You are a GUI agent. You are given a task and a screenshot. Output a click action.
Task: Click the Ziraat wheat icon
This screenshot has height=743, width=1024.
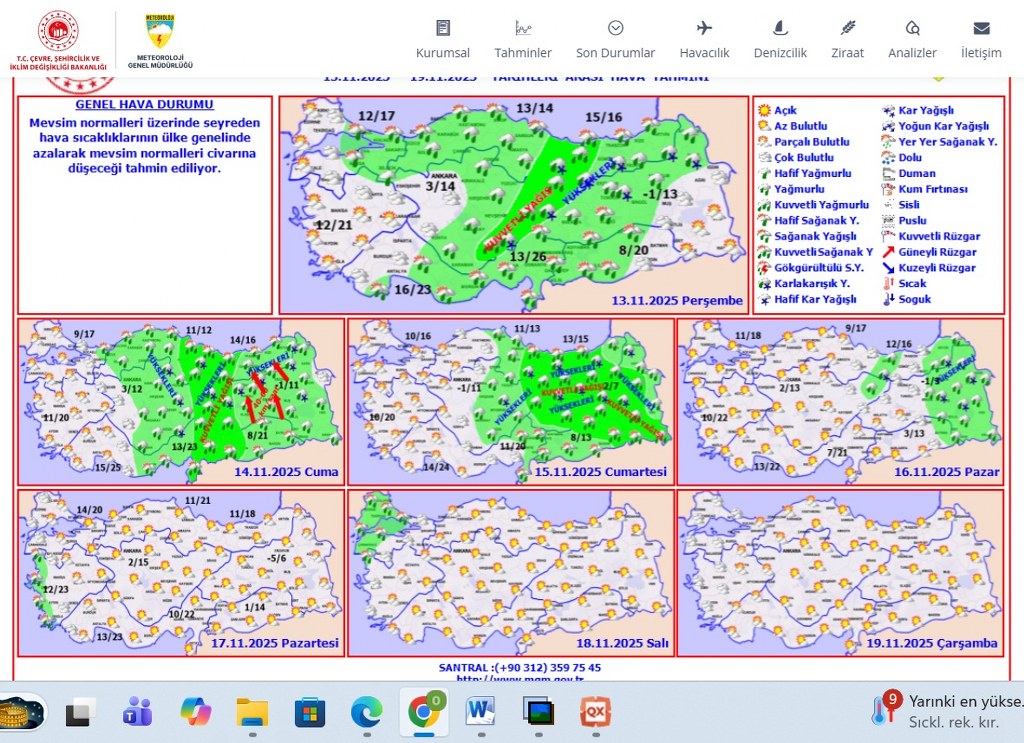(x=847, y=28)
